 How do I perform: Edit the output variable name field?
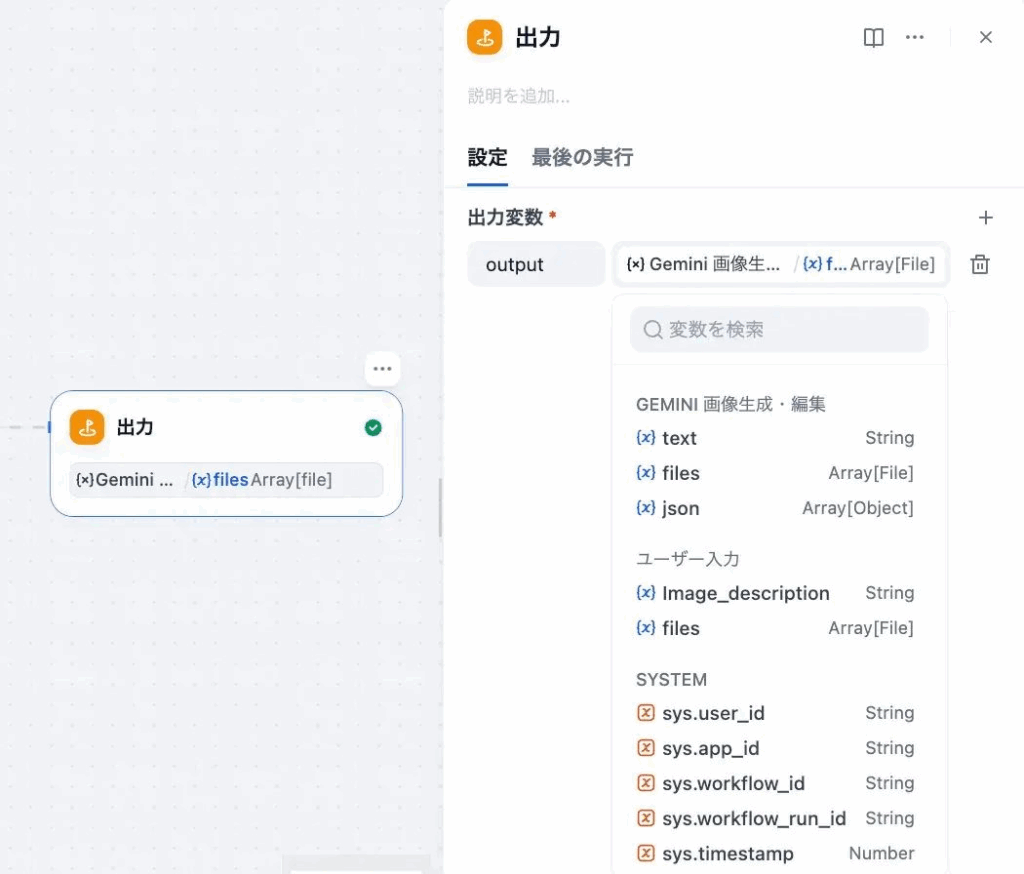tap(536, 265)
